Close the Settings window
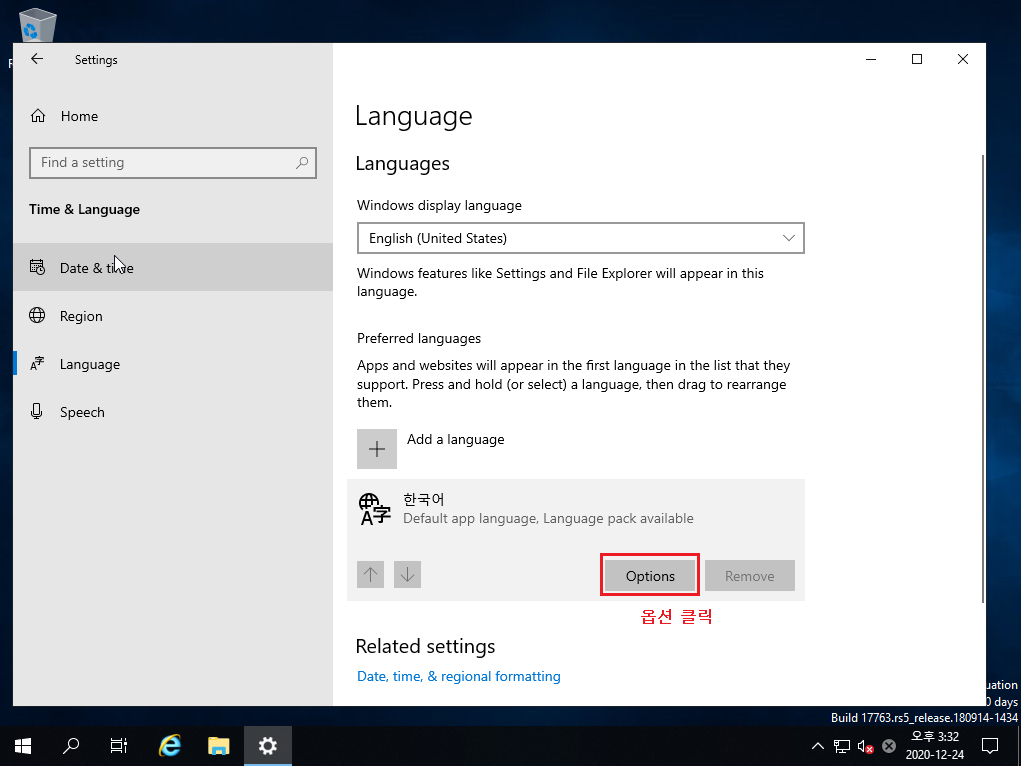This screenshot has width=1021, height=766. [963, 59]
